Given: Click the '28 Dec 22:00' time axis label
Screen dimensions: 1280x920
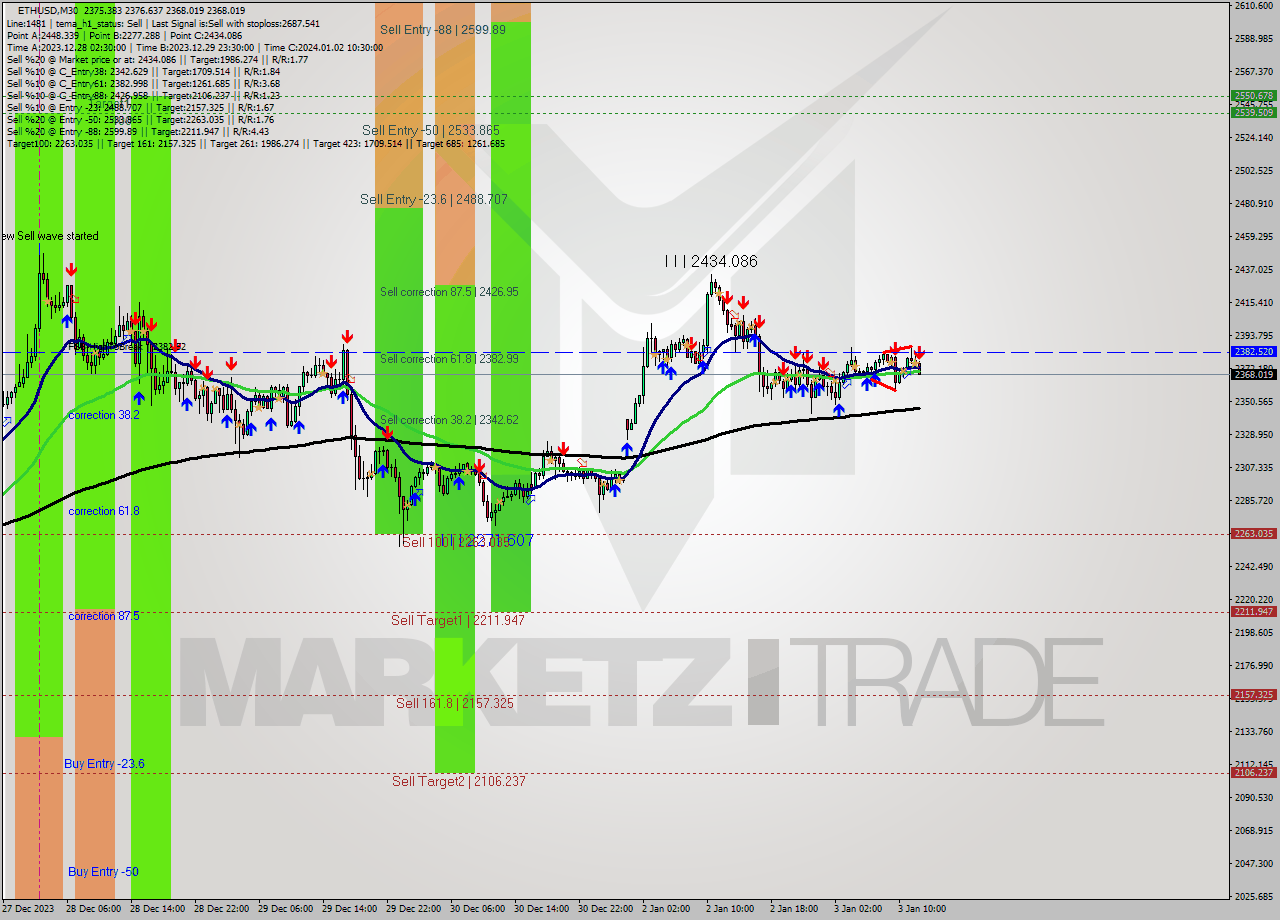Looking at the screenshot, I should [221, 909].
